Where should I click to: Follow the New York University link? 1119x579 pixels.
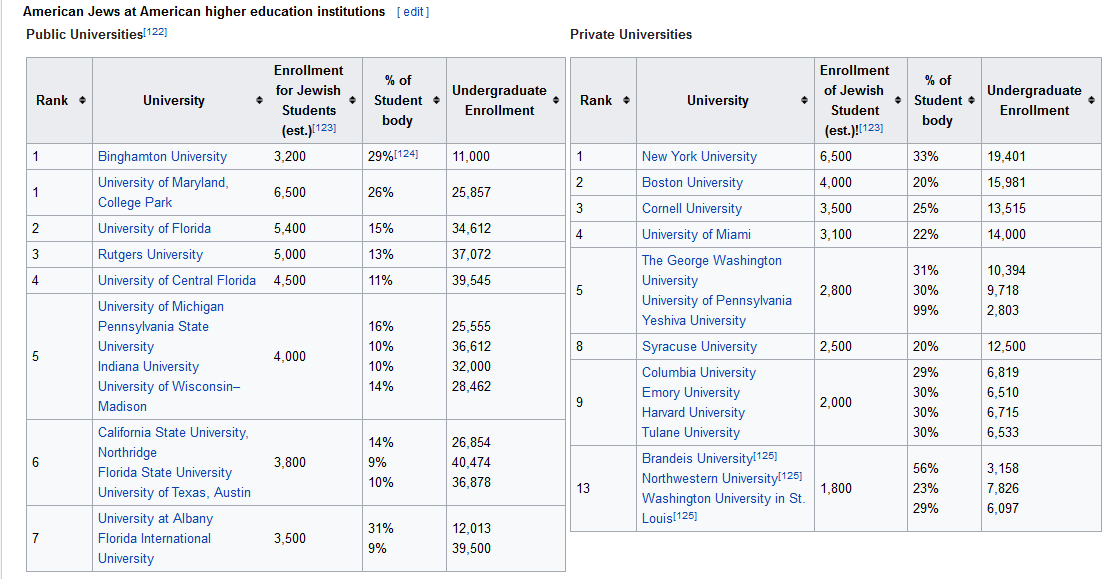699,157
